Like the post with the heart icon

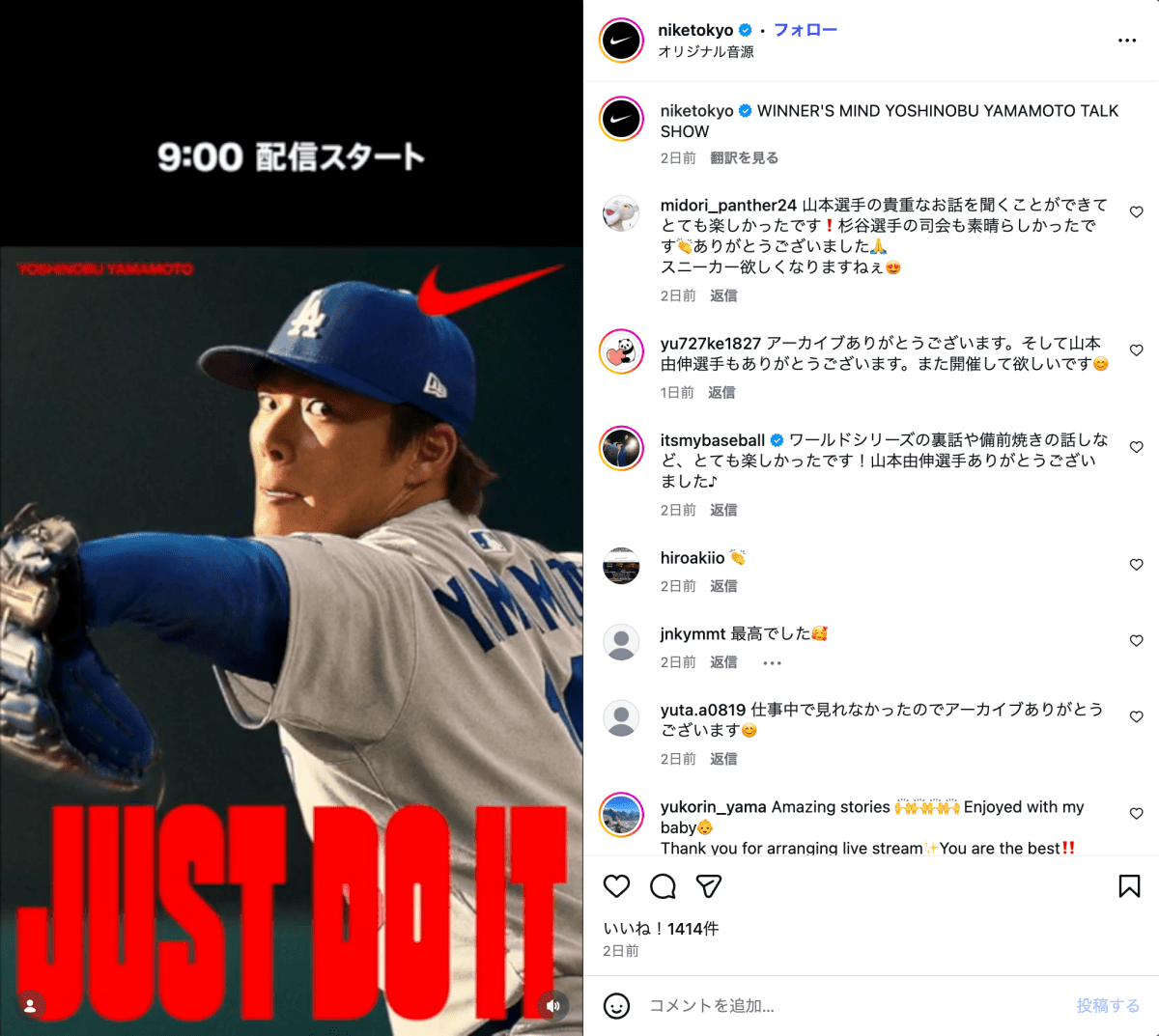point(616,886)
